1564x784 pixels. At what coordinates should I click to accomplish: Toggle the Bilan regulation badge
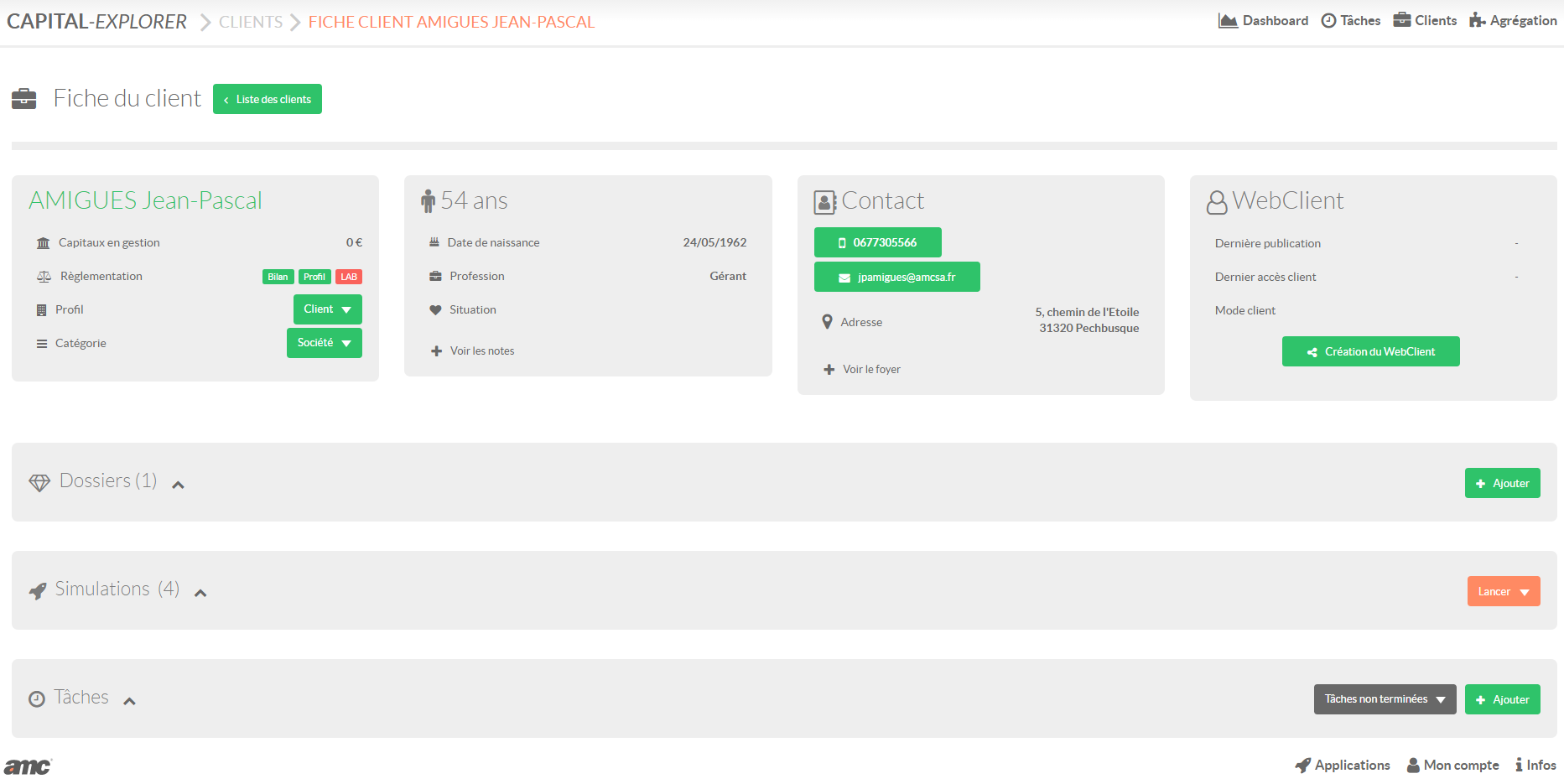(x=278, y=277)
